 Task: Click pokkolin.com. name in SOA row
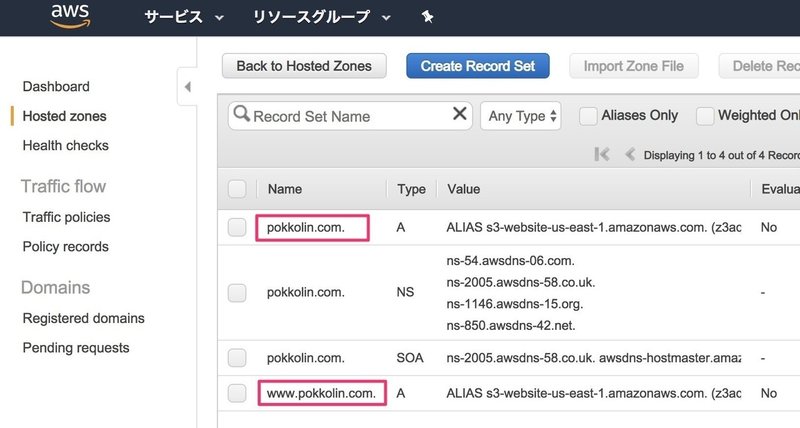(x=306, y=358)
